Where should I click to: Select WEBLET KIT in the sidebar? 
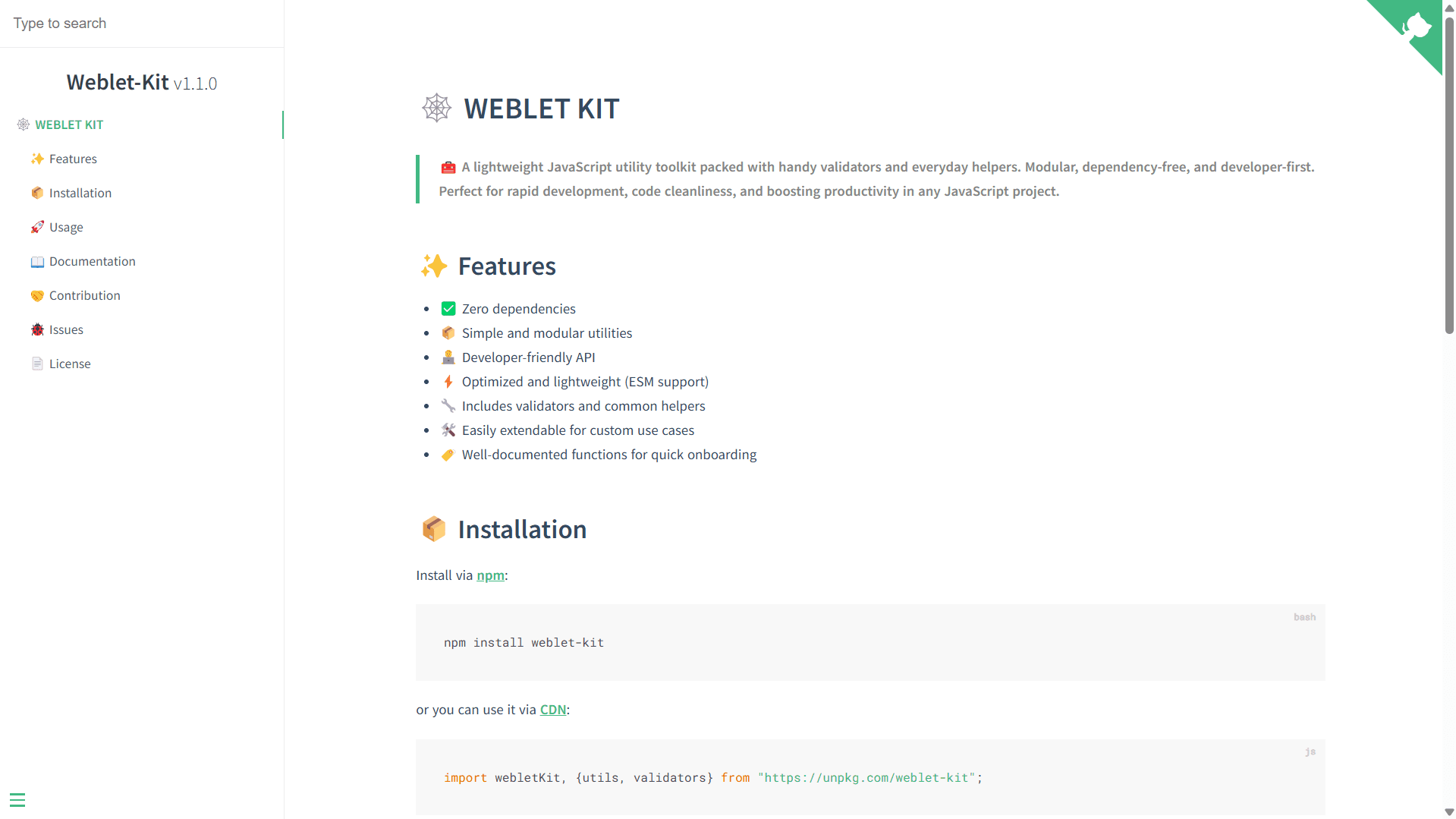[69, 124]
